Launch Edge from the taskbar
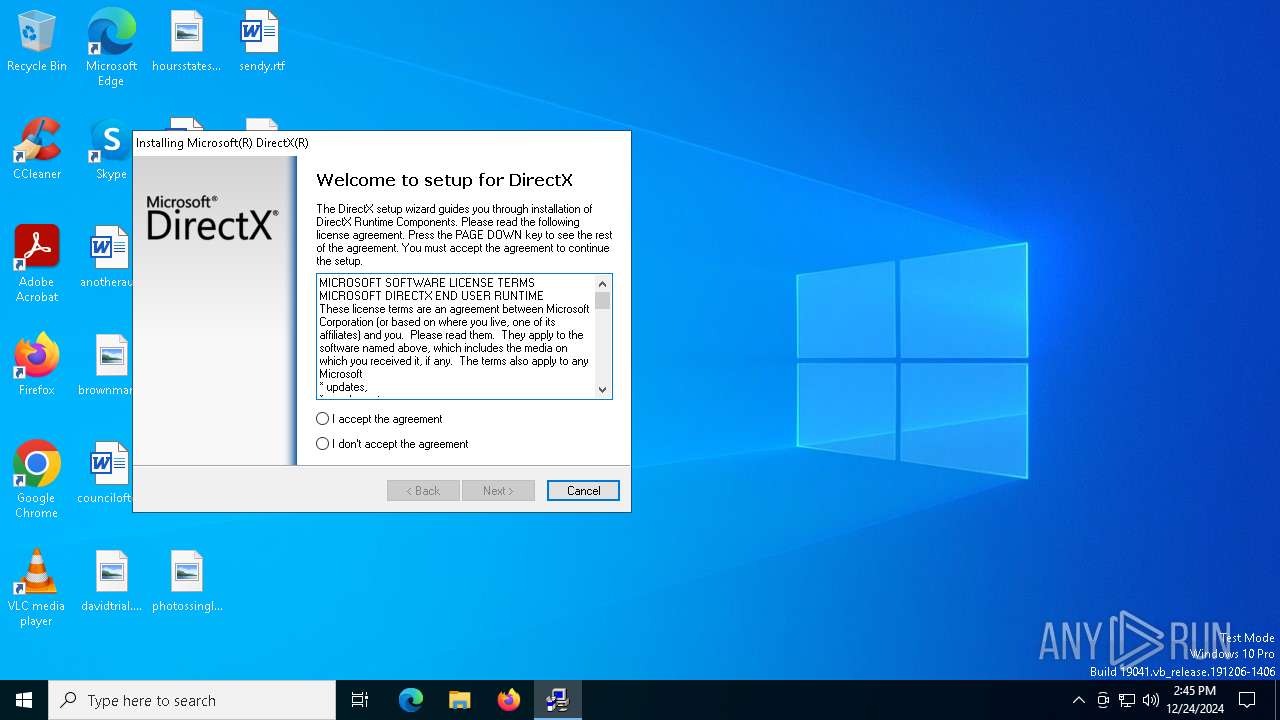 (411, 700)
